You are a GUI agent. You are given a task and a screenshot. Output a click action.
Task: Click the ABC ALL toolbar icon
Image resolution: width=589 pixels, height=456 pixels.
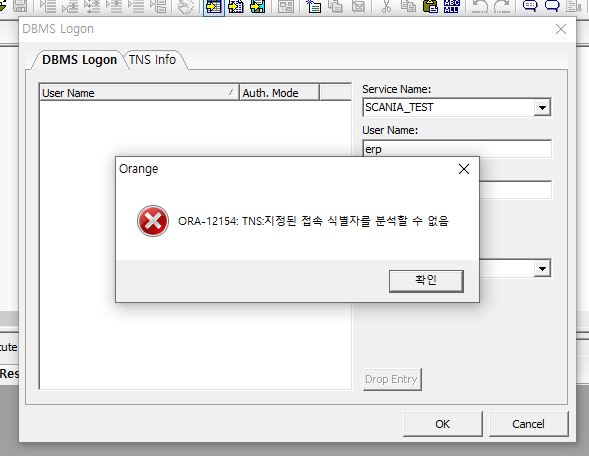452,6
